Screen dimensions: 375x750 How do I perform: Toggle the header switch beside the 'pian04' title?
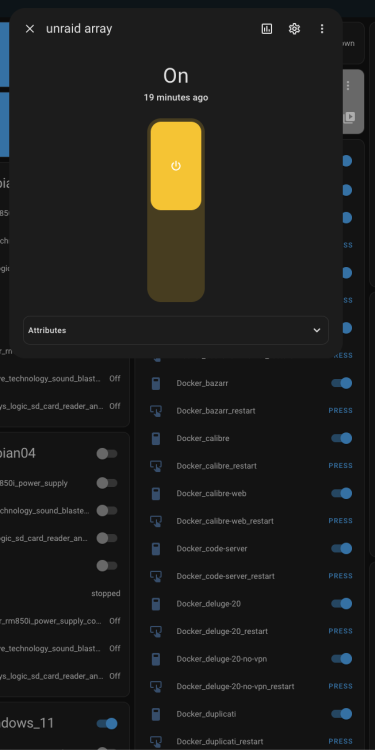point(107,453)
